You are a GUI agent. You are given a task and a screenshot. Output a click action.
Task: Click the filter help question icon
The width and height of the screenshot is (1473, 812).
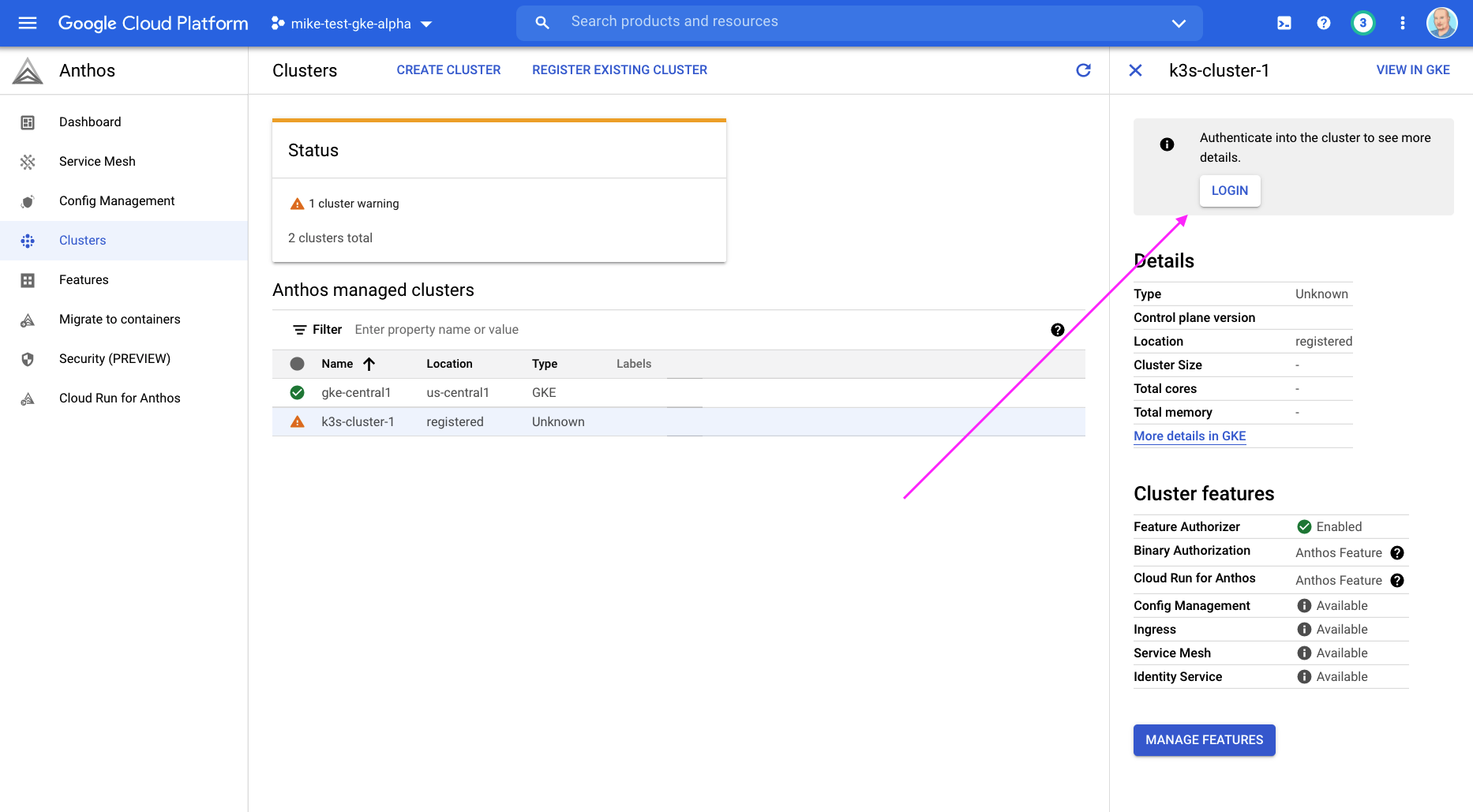tap(1058, 330)
